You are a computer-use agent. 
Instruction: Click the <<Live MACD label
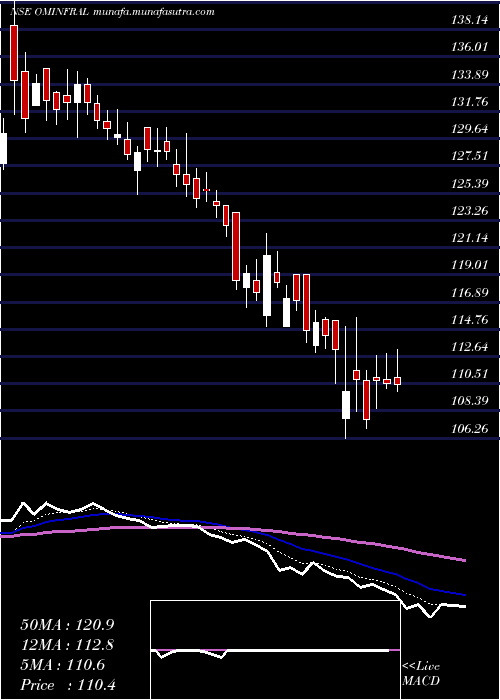(x=421, y=674)
